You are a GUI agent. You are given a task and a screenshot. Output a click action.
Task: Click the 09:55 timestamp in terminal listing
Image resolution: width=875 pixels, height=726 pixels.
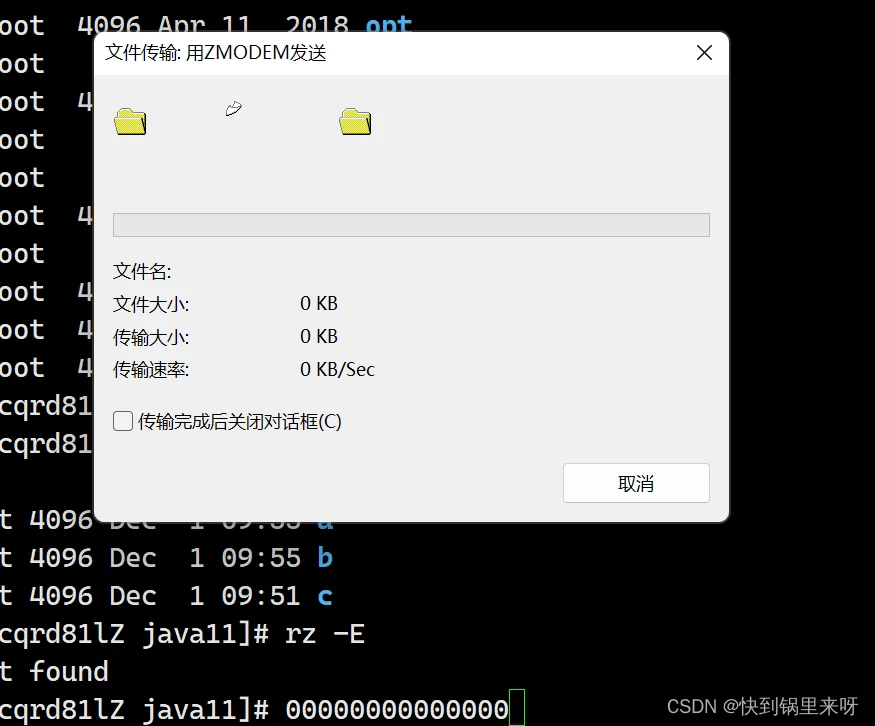tap(261, 559)
